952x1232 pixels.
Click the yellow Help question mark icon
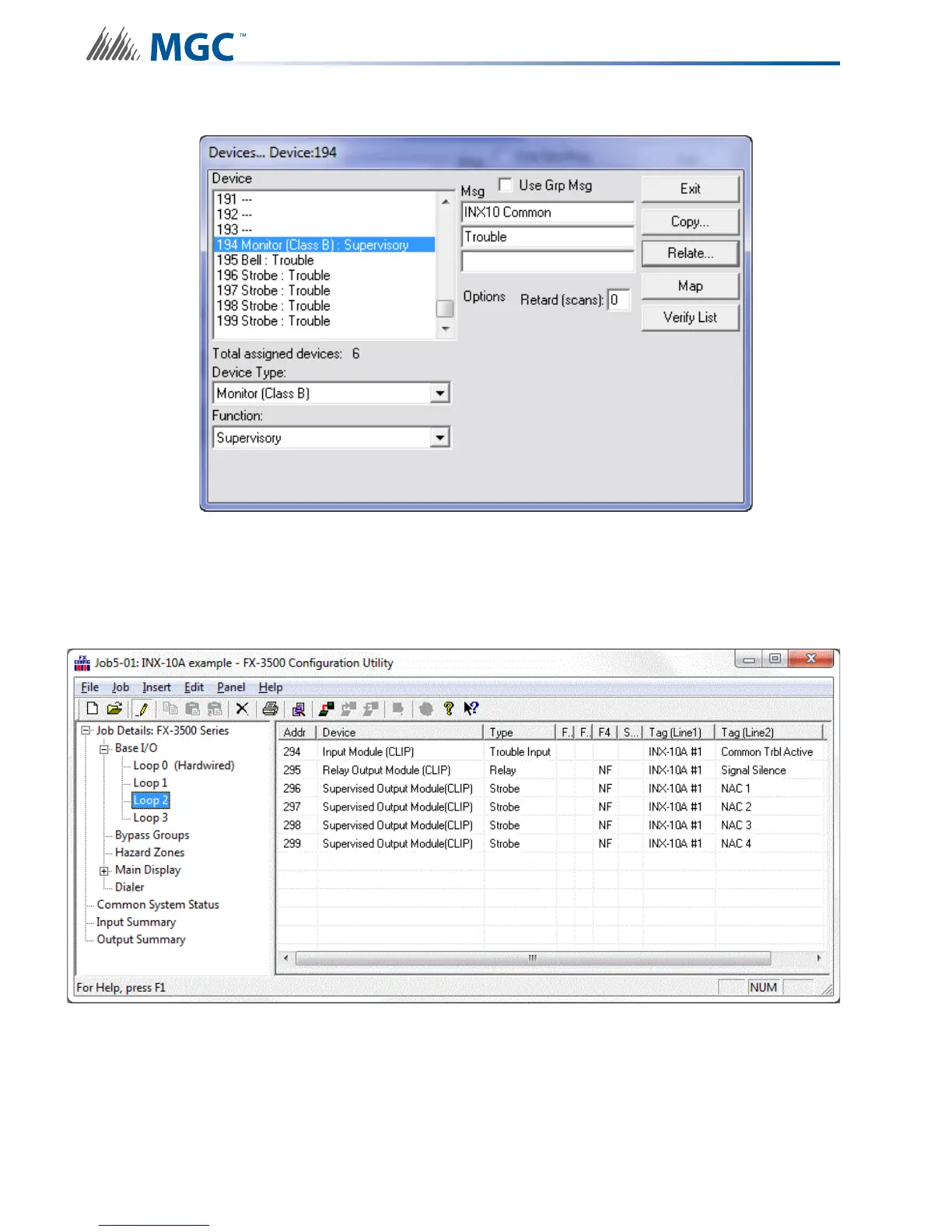click(x=449, y=709)
